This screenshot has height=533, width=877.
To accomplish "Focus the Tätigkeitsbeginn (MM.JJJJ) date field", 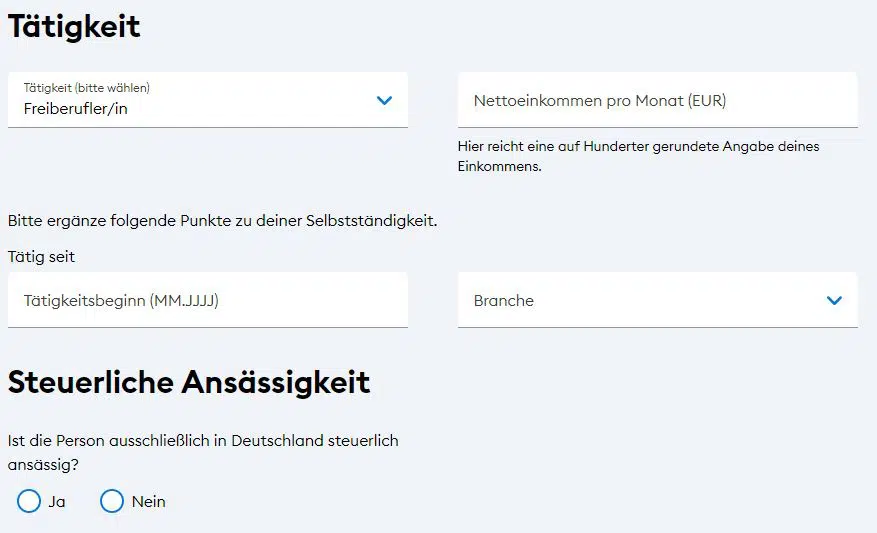I will pyautogui.click(x=207, y=300).
